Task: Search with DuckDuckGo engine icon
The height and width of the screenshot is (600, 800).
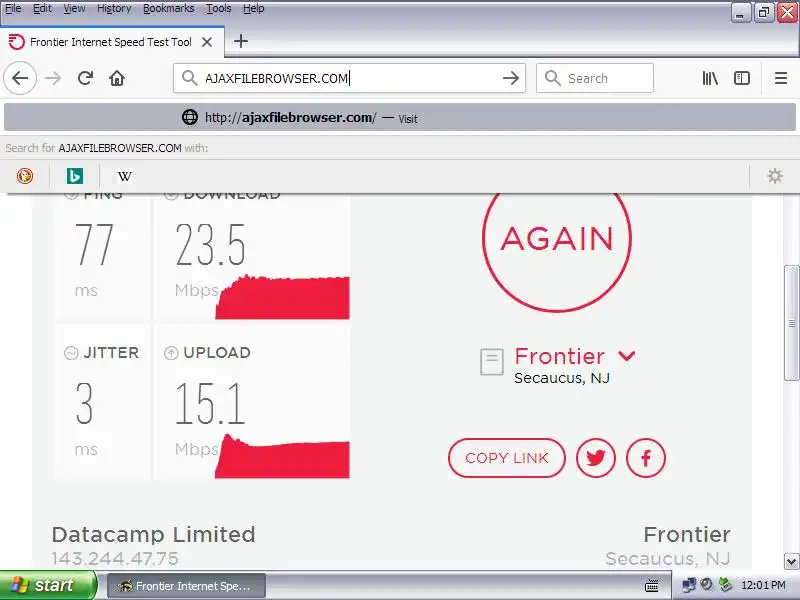Action: point(24,176)
